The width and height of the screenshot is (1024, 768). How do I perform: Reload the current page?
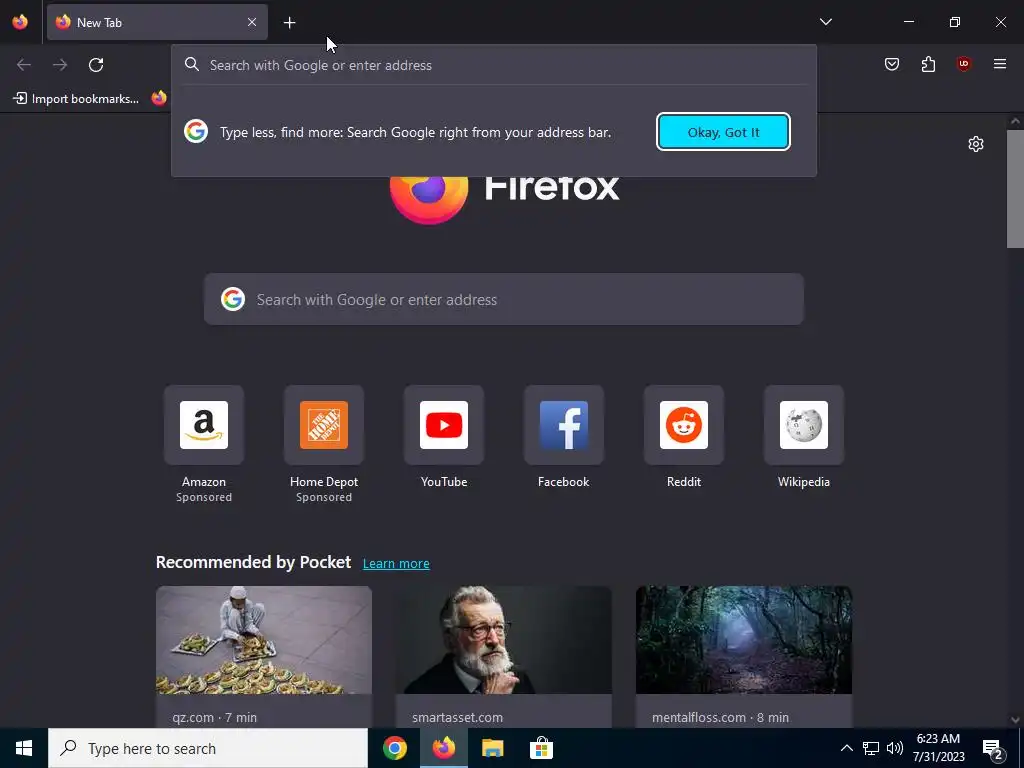(96, 65)
